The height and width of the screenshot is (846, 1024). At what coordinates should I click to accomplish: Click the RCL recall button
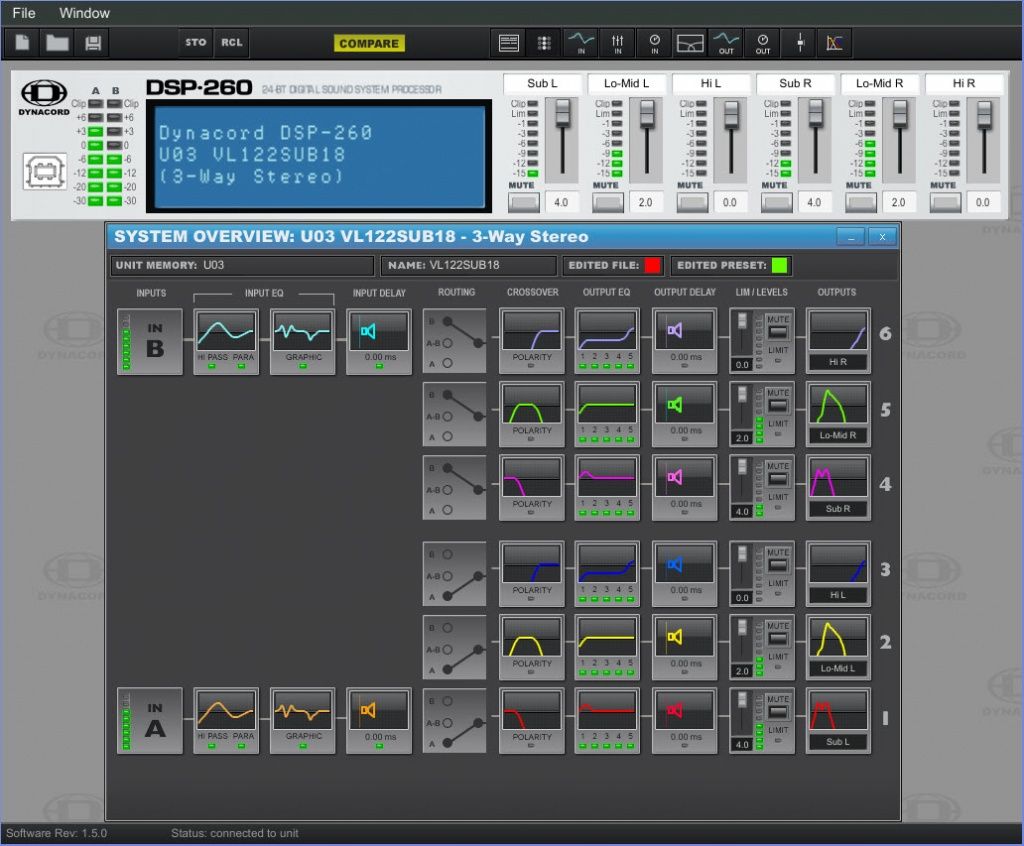tap(231, 42)
